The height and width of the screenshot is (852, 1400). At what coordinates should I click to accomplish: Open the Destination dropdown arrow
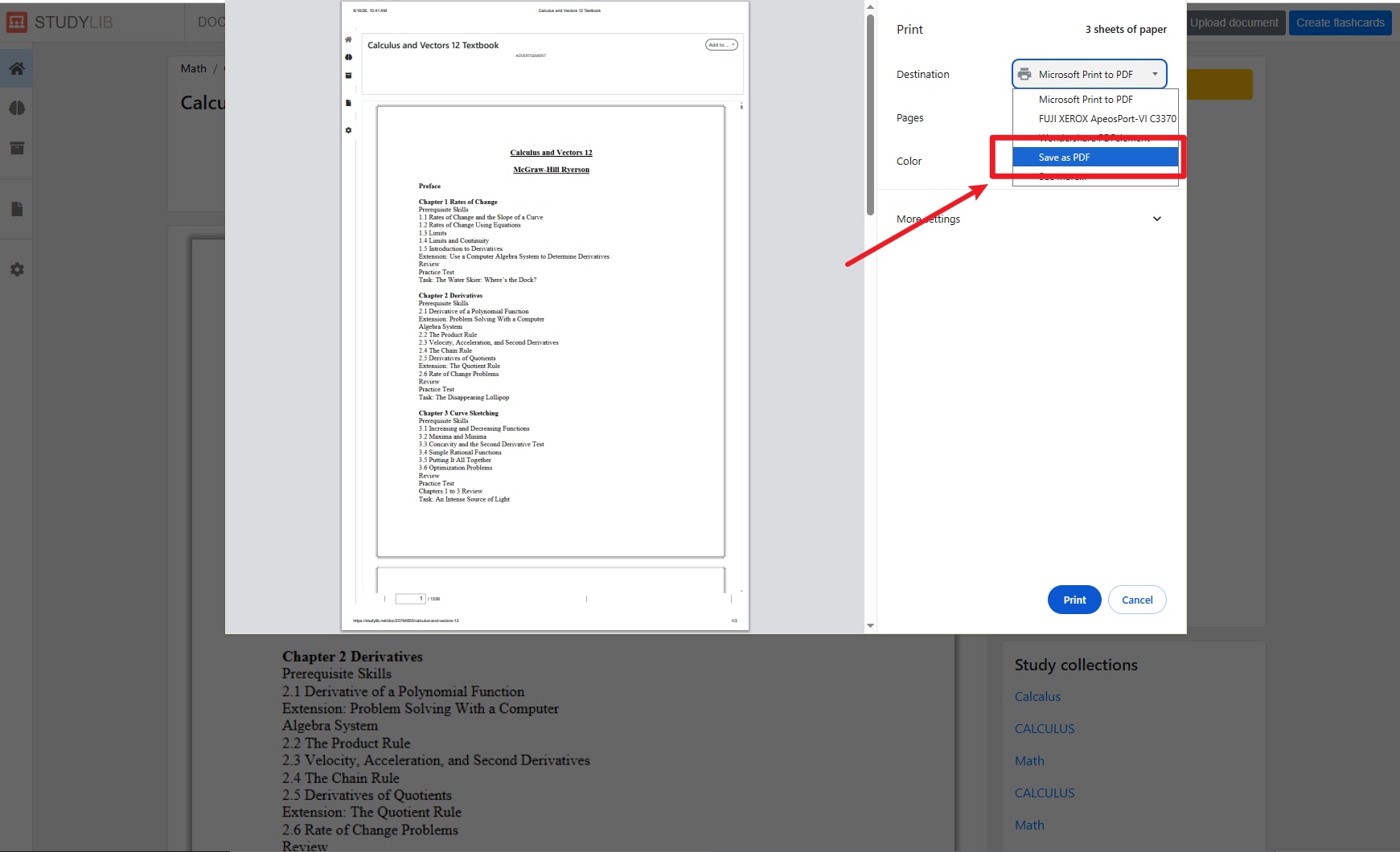coord(1155,74)
